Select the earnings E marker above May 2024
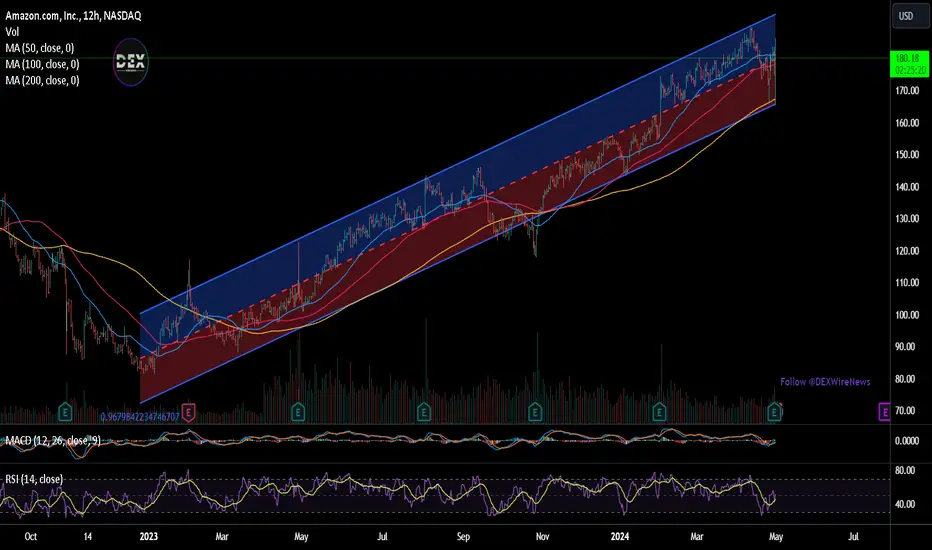 pyautogui.click(x=774, y=411)
